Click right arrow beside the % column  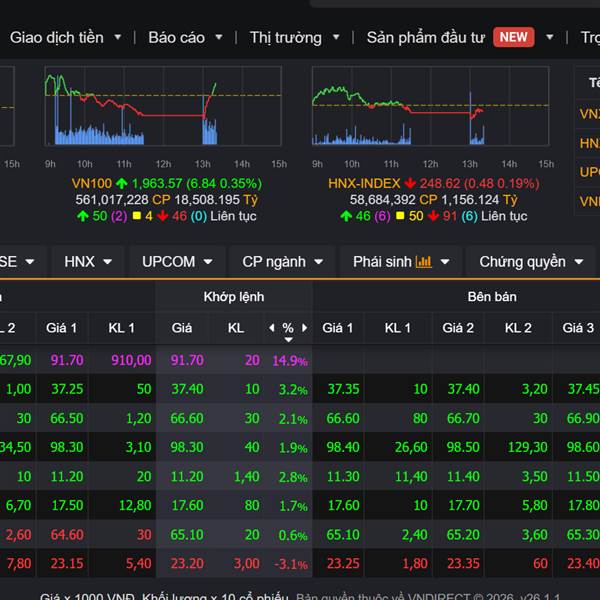[x=304, y=328]
